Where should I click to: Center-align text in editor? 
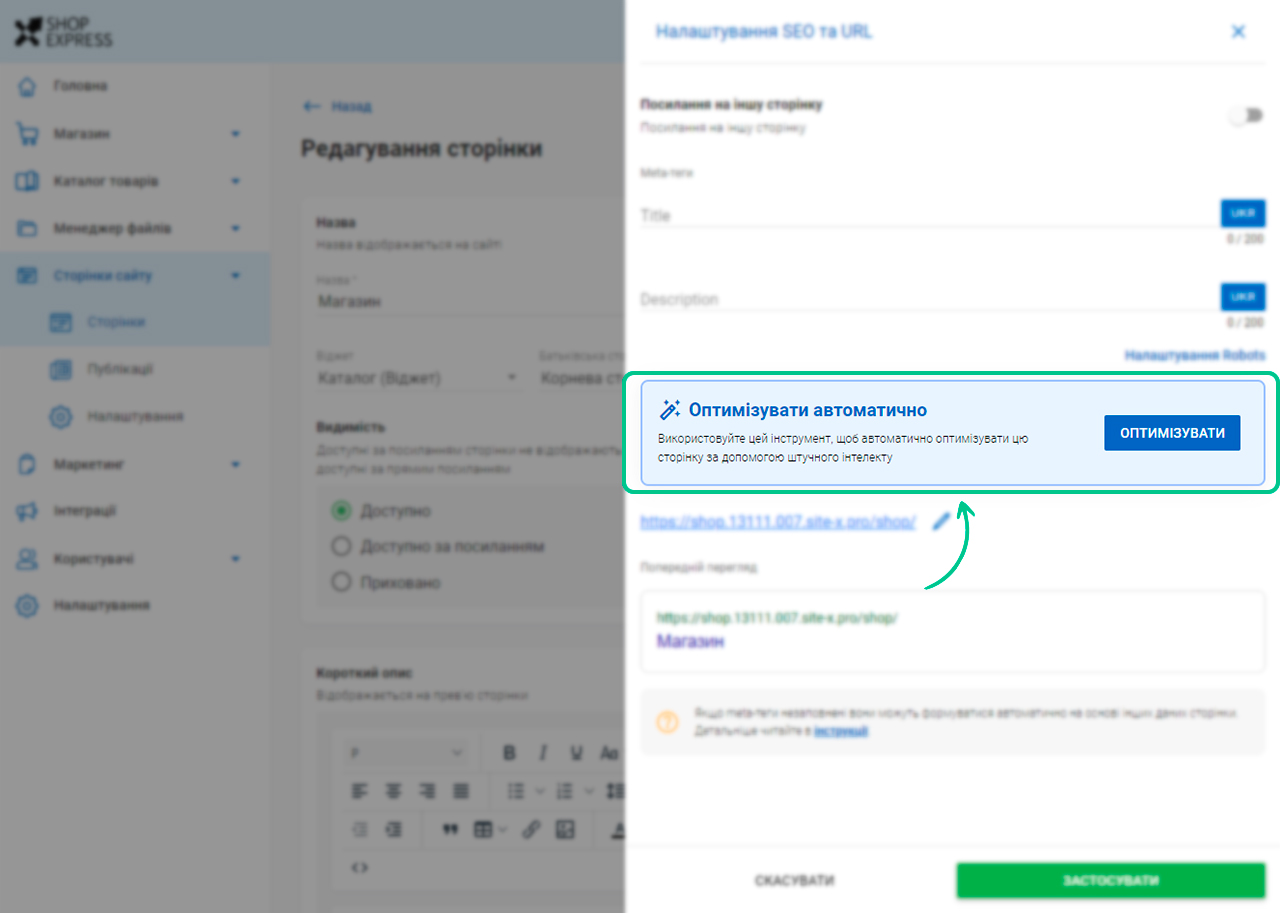tap(394, 791)
